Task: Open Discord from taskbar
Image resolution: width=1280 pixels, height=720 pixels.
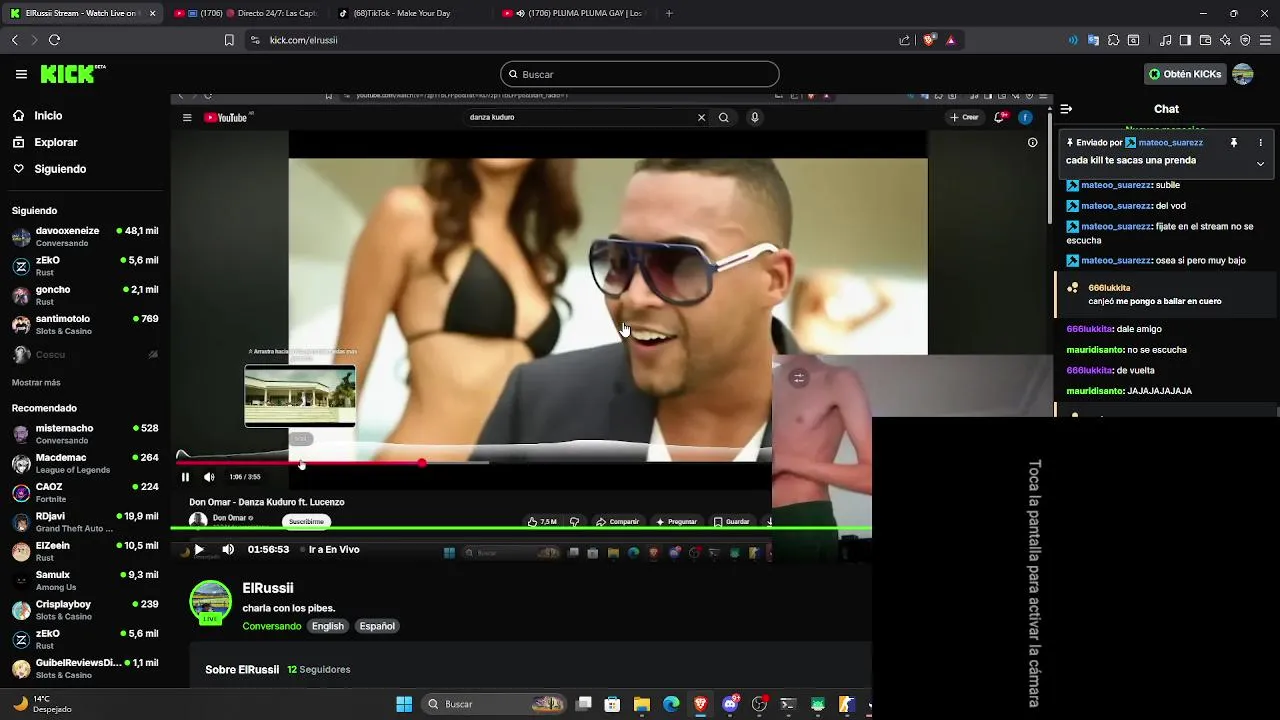Action: [x=730, y=704]
